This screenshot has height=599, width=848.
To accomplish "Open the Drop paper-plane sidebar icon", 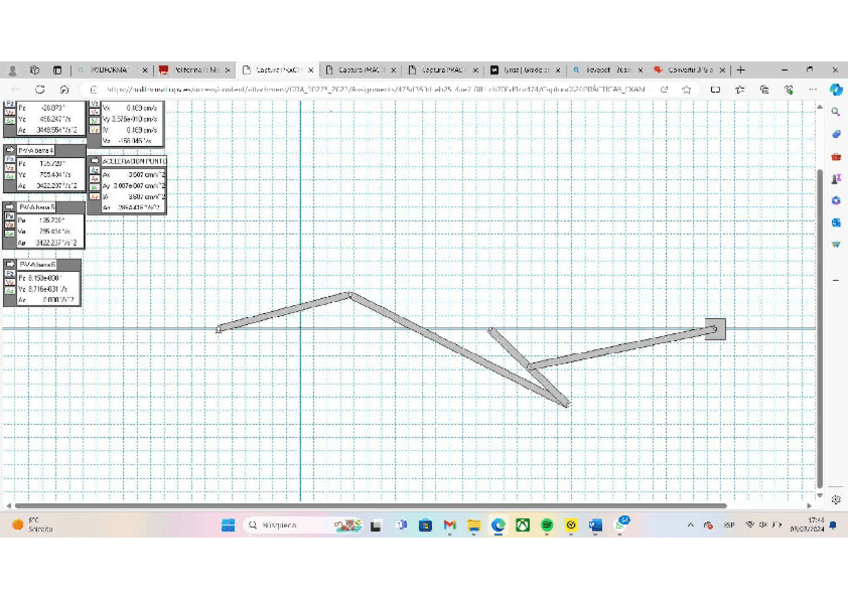I will tap(836, 244).
